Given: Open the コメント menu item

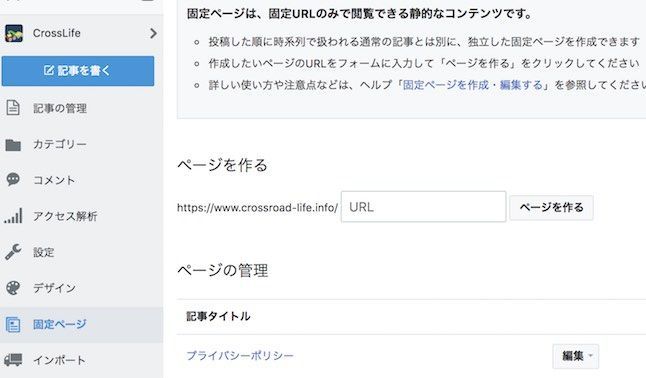Looking at the screenshot, I should point(54,180).
